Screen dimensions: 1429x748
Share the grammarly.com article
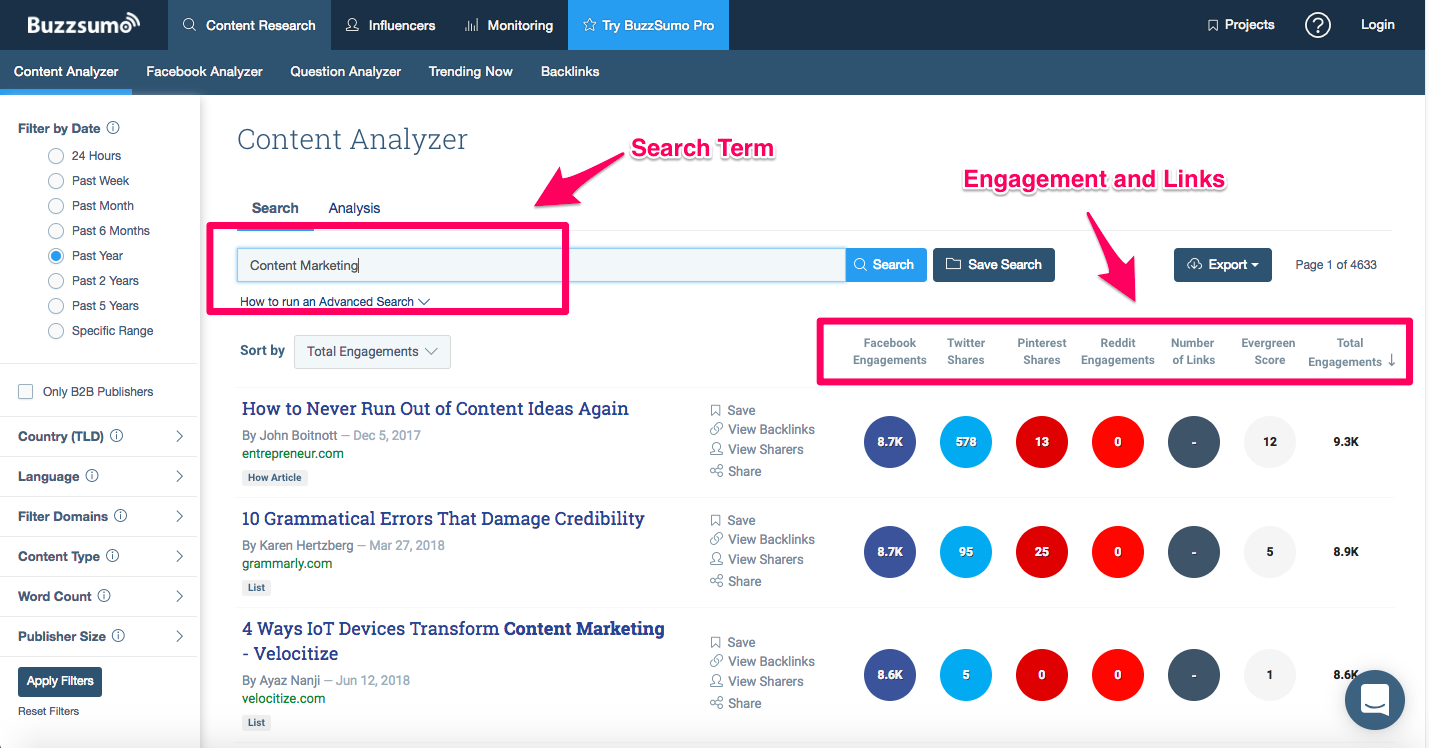click(x=735, y=581)
